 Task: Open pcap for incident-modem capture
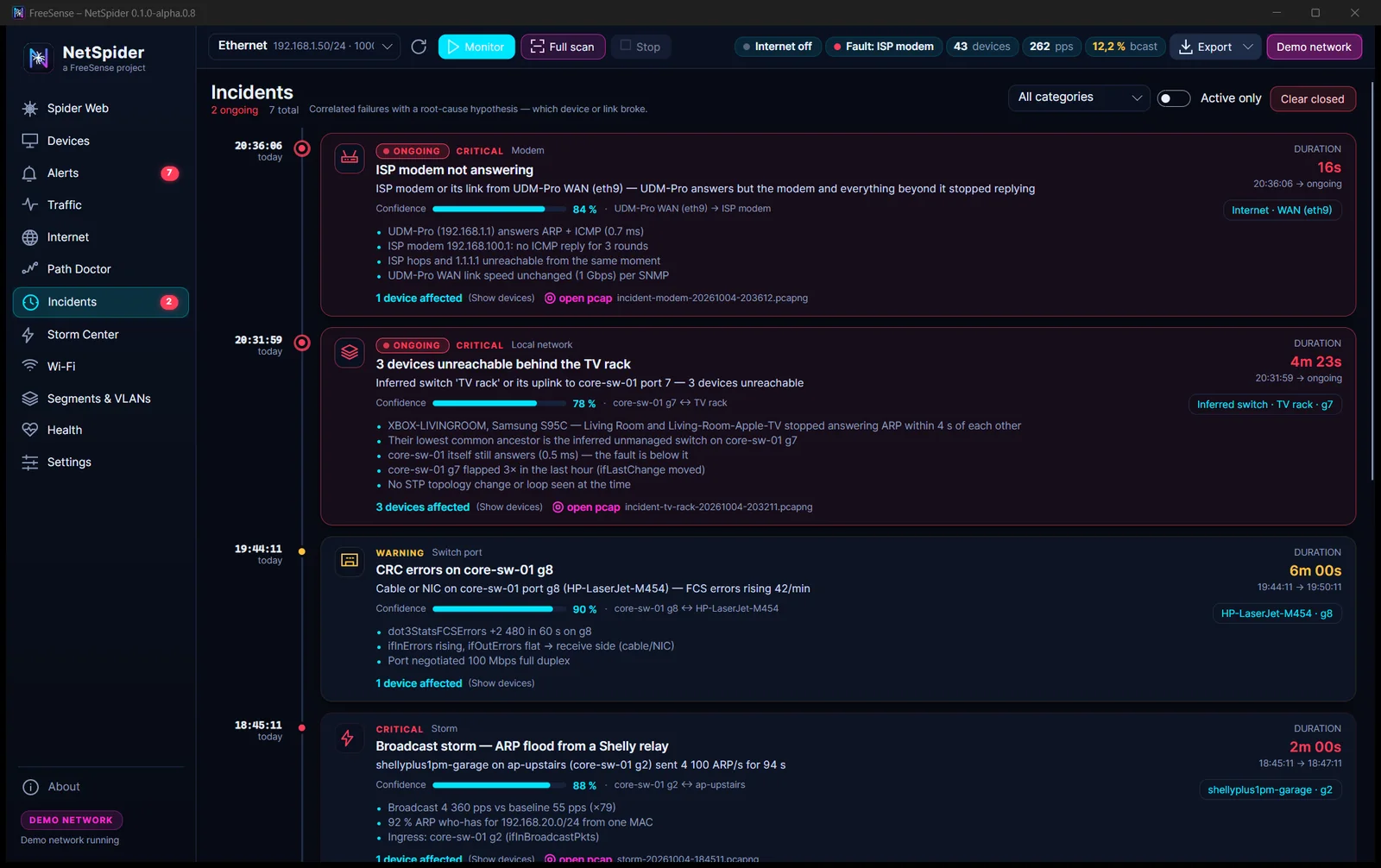coord(578,299)
